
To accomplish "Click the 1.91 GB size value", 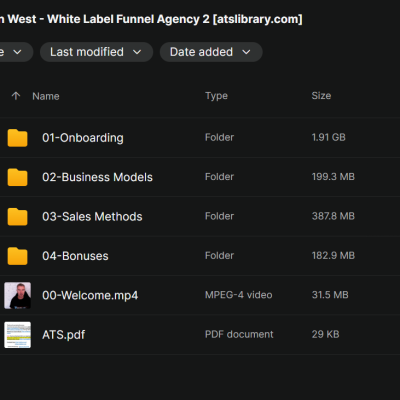I will coord(328,137).
